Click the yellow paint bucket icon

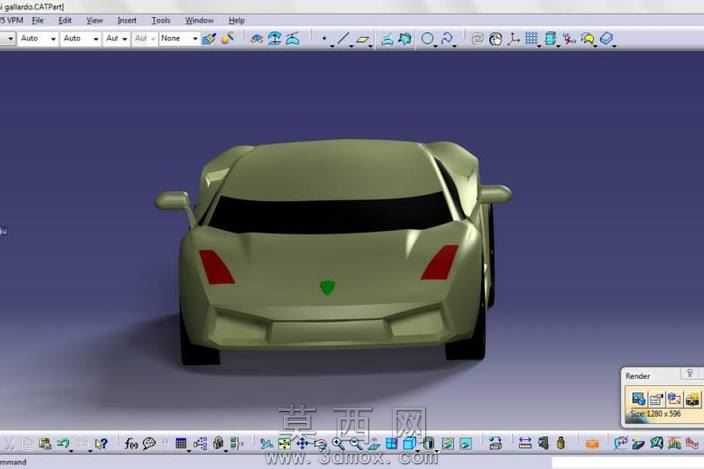pyautogui.click(x=227, y=39)
